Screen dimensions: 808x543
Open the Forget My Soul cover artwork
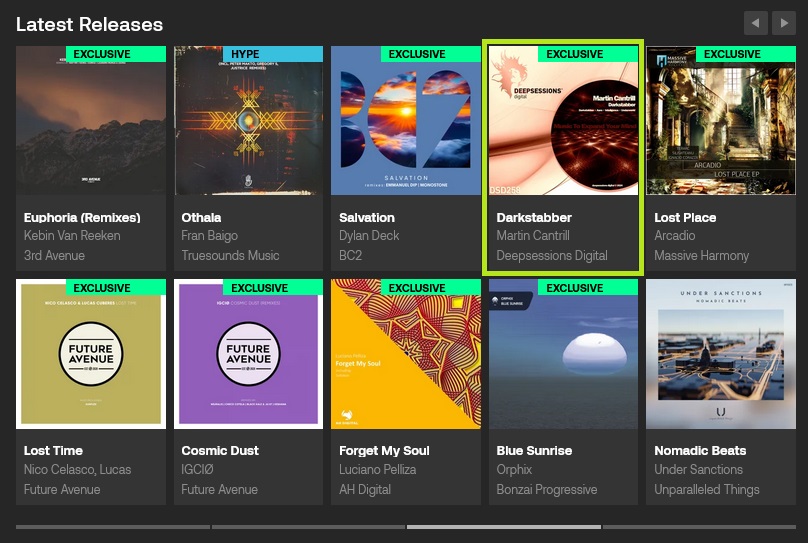pos(406,354)
